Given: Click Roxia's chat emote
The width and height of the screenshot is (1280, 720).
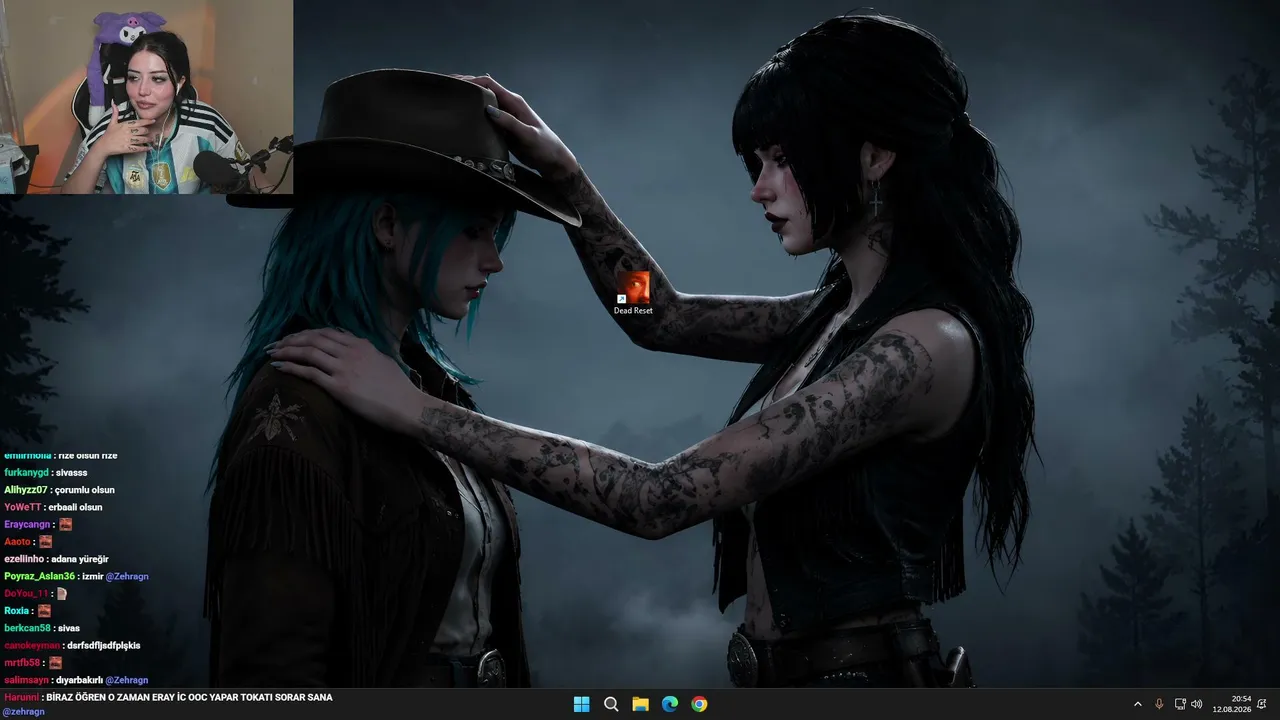Looking at the screenshot, I should [43, 610].
